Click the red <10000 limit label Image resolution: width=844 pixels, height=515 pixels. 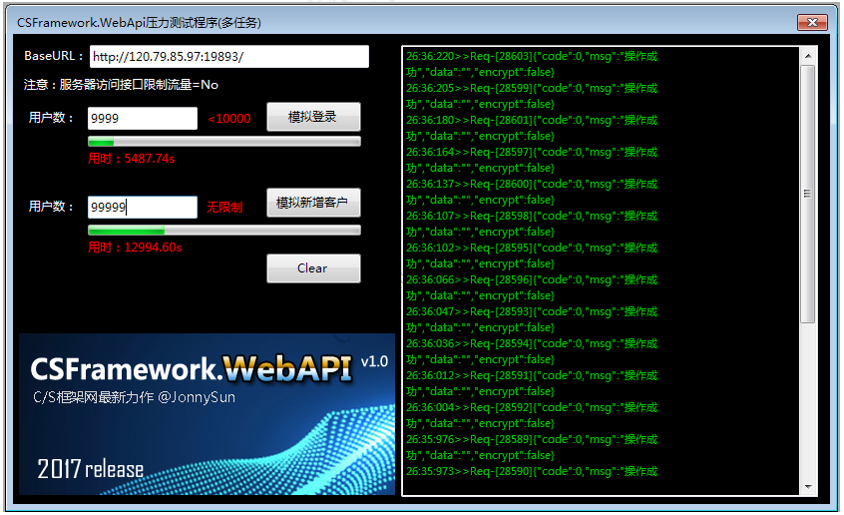(229, 118)
